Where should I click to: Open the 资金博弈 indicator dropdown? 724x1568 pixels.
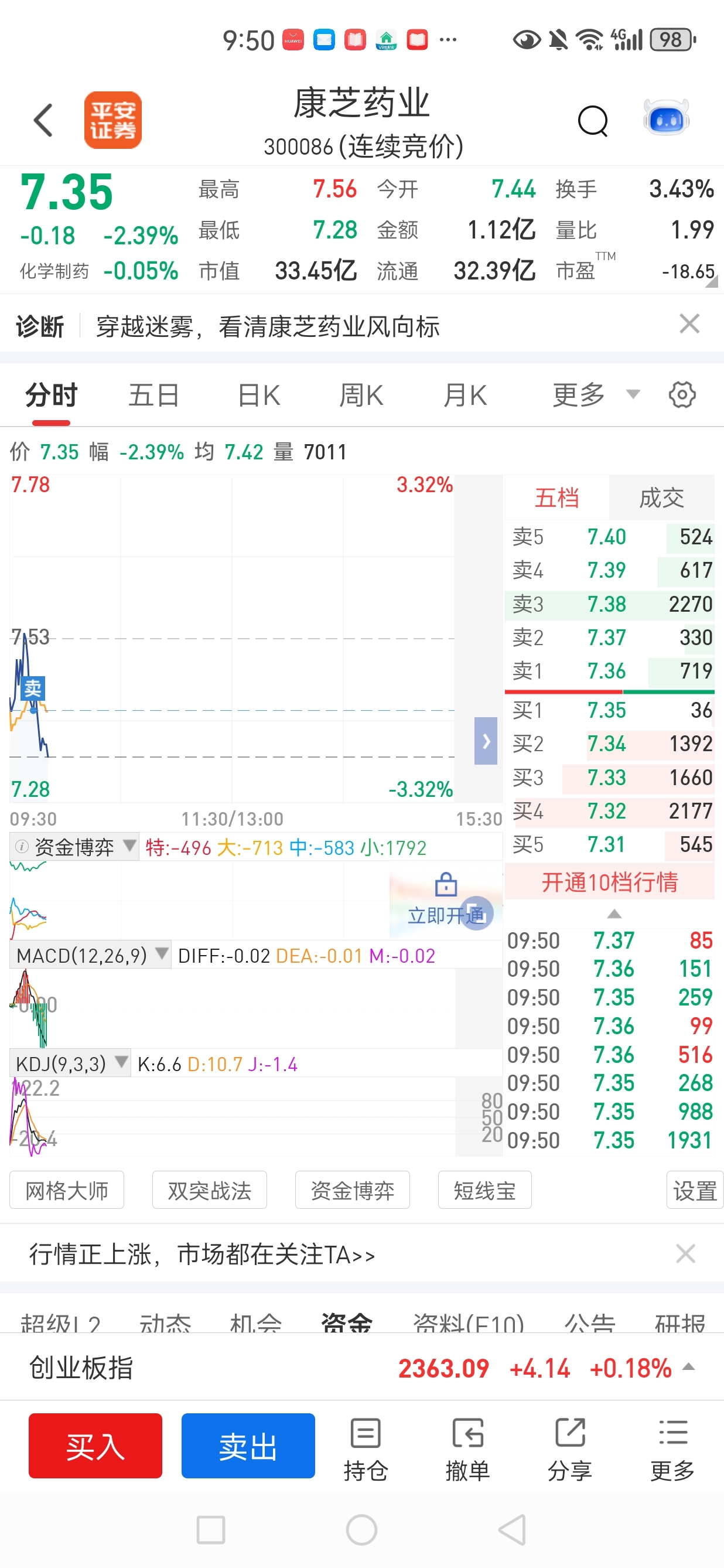pos(74,847)
